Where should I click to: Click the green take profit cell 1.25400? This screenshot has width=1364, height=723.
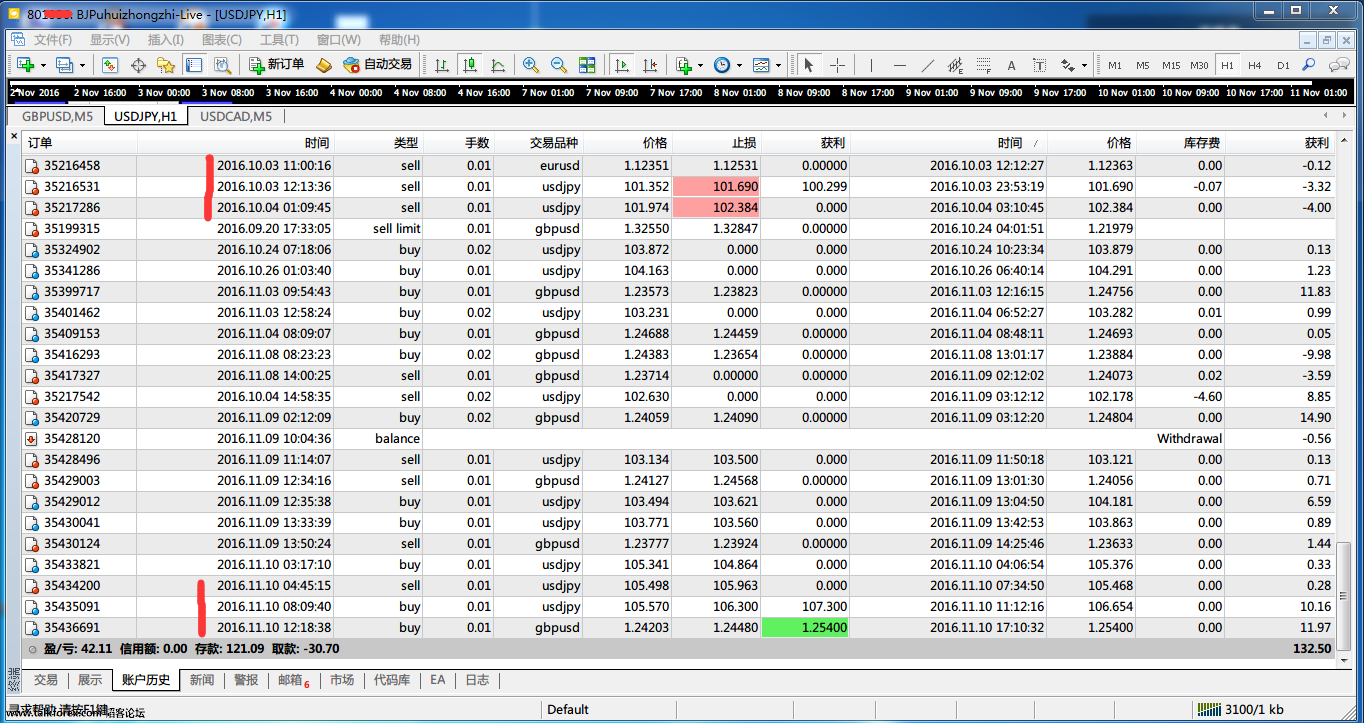pyautogui.click(x=804, y=628)
